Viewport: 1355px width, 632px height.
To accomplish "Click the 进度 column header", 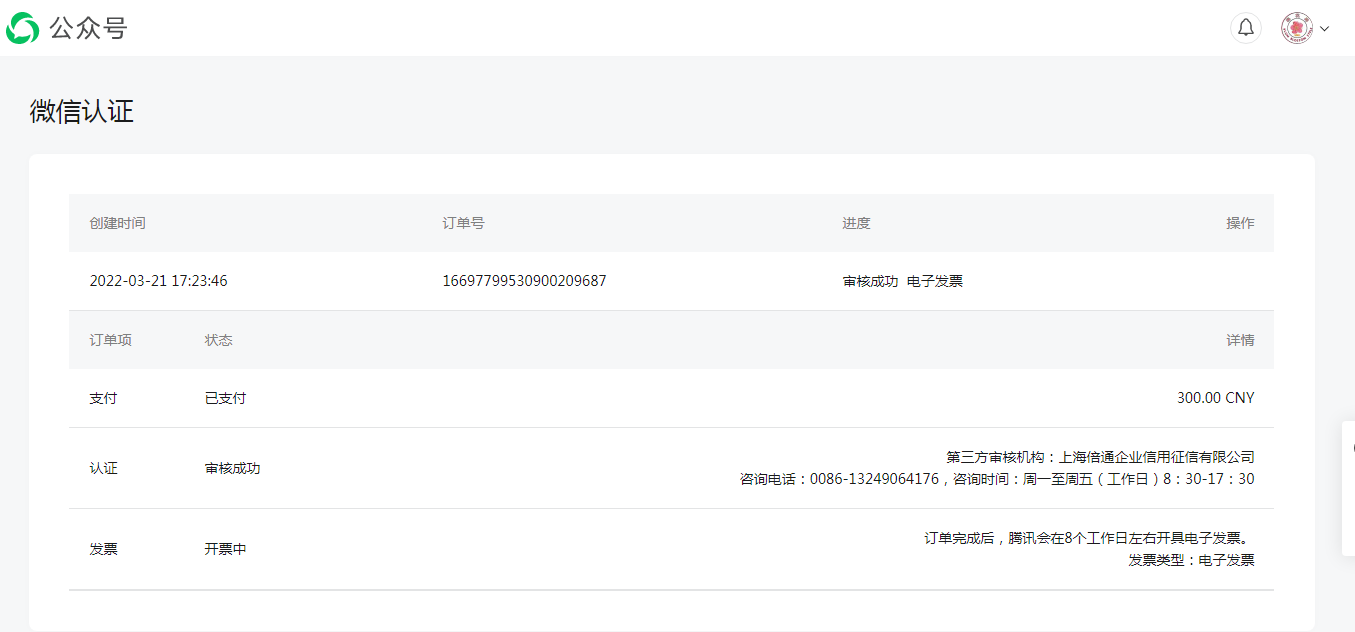I will click(x=856, y=223).
